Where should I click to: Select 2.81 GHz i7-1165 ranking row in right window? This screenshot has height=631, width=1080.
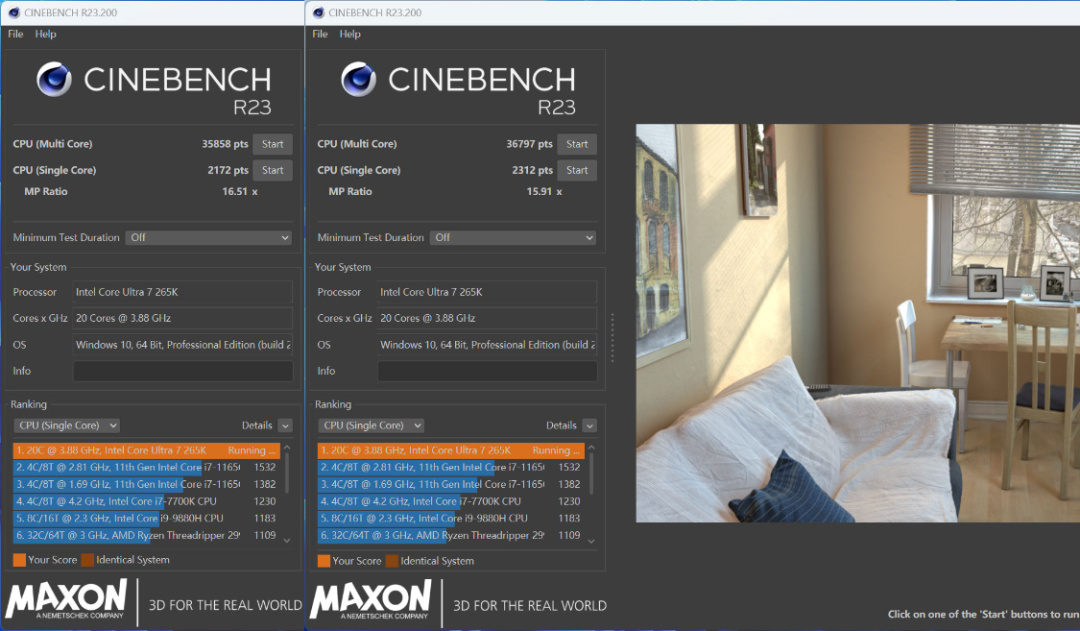[450, 467]
